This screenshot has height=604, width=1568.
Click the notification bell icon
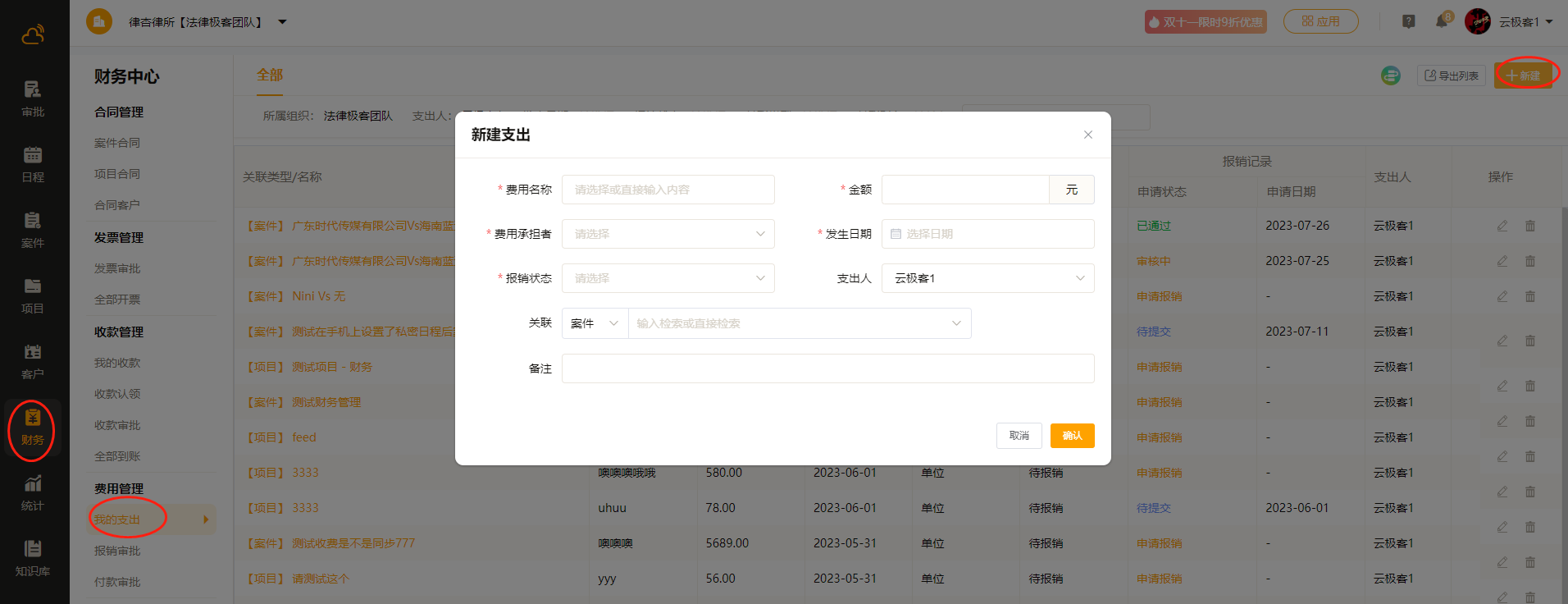(1441, 22)
